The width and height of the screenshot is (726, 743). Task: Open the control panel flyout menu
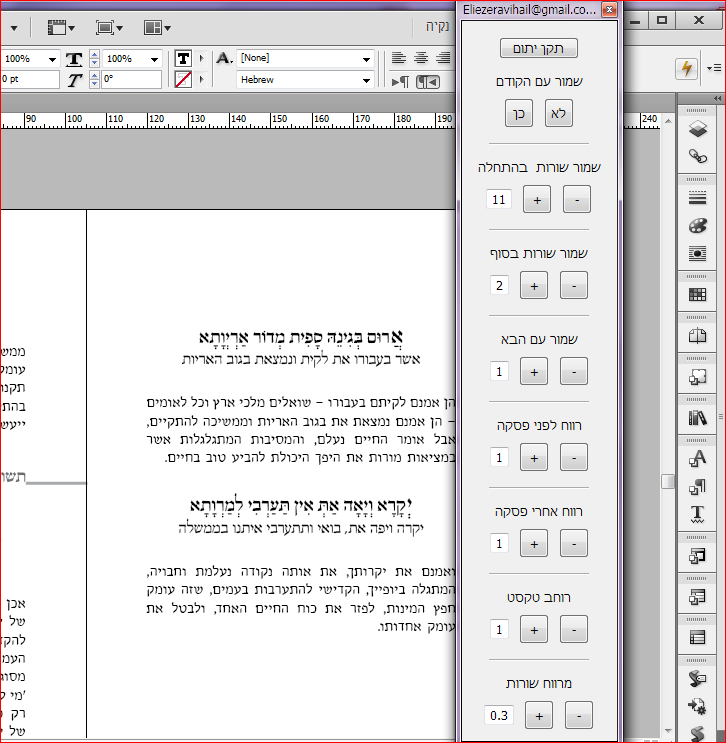point(714,68)
